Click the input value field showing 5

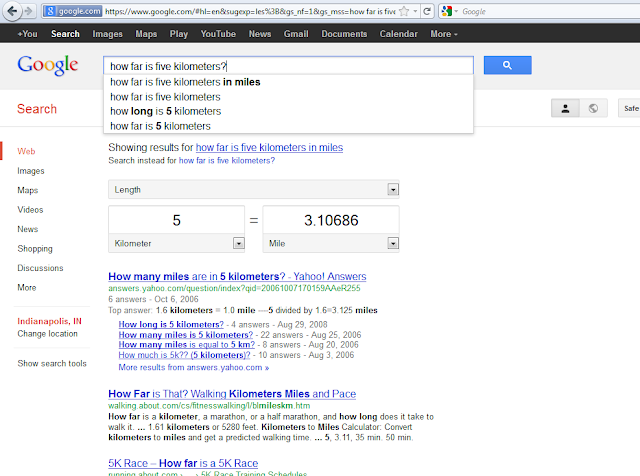coord(176,220)
